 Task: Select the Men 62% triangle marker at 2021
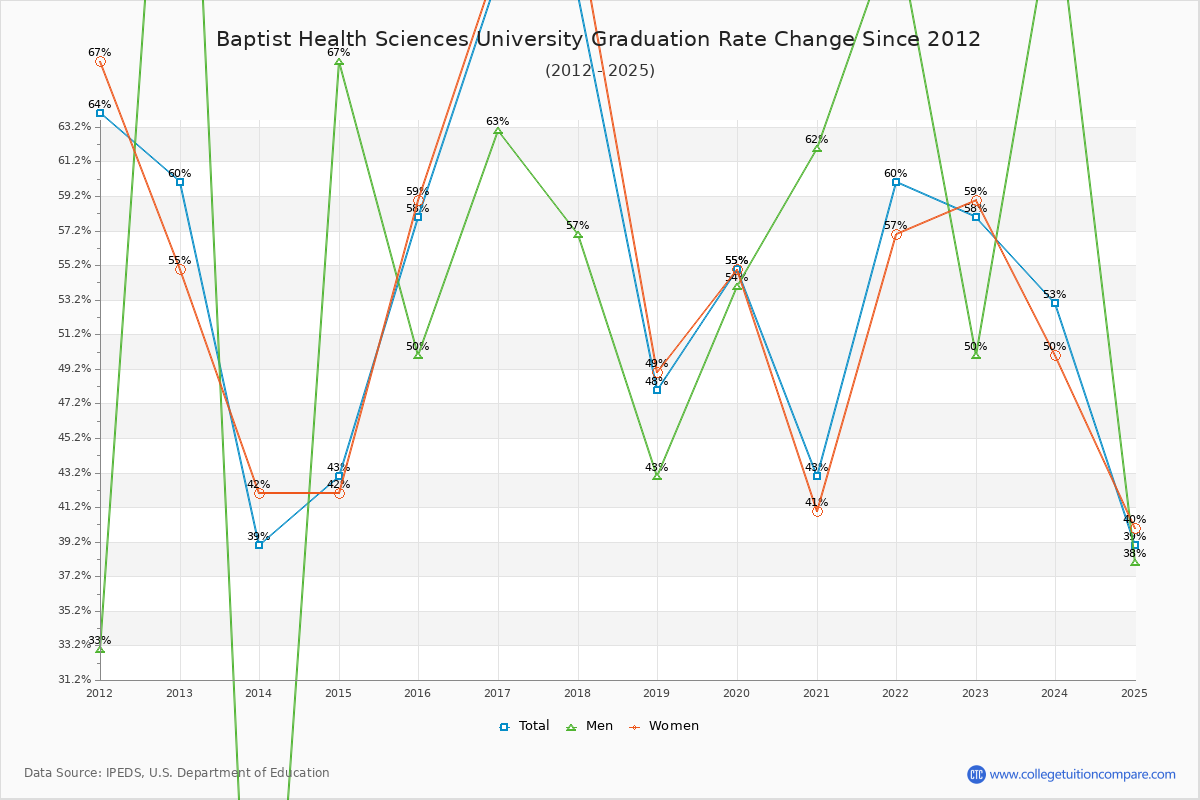click(817, 148)
